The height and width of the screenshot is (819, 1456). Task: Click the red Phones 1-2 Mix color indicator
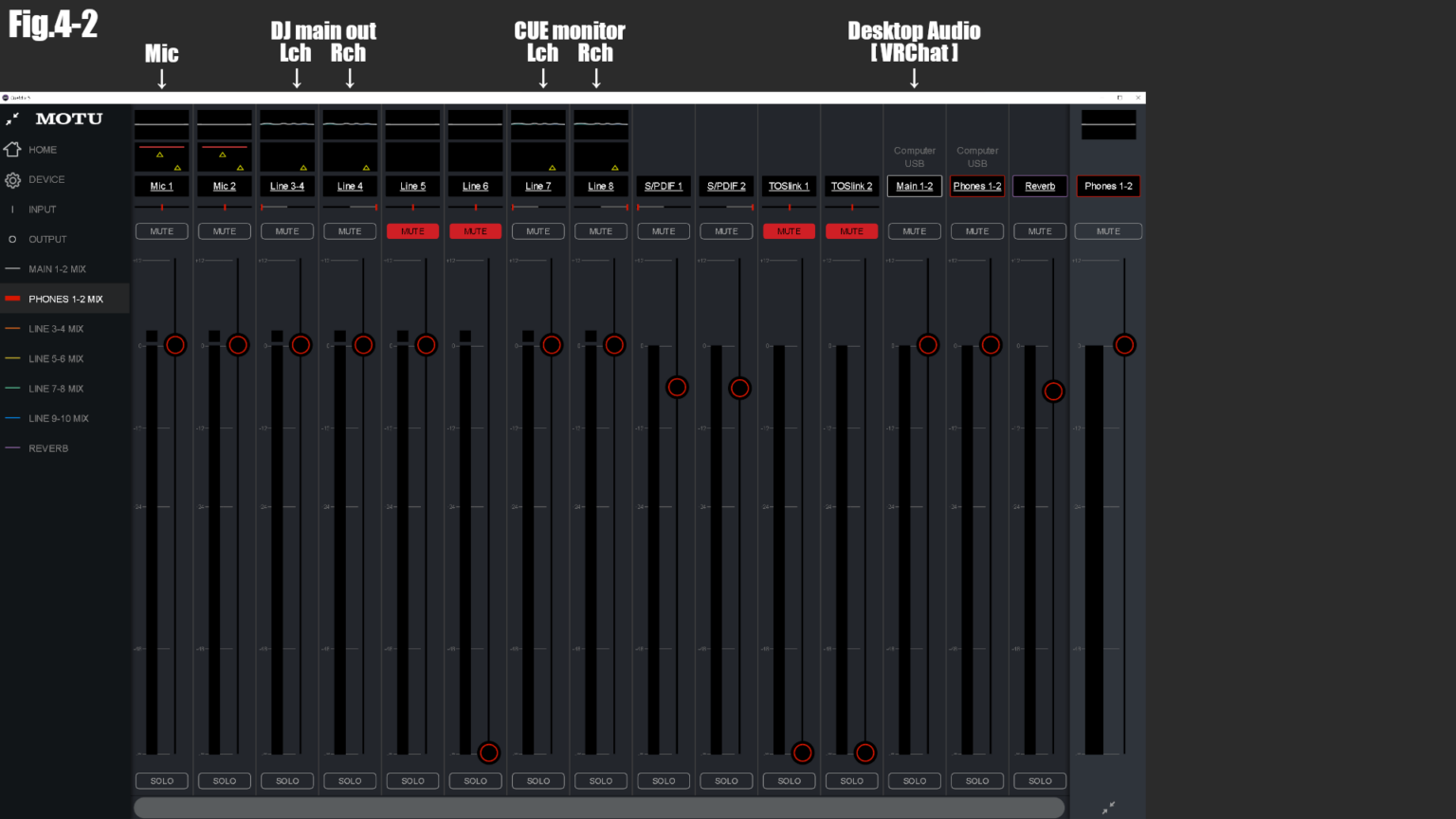[12, 299]
